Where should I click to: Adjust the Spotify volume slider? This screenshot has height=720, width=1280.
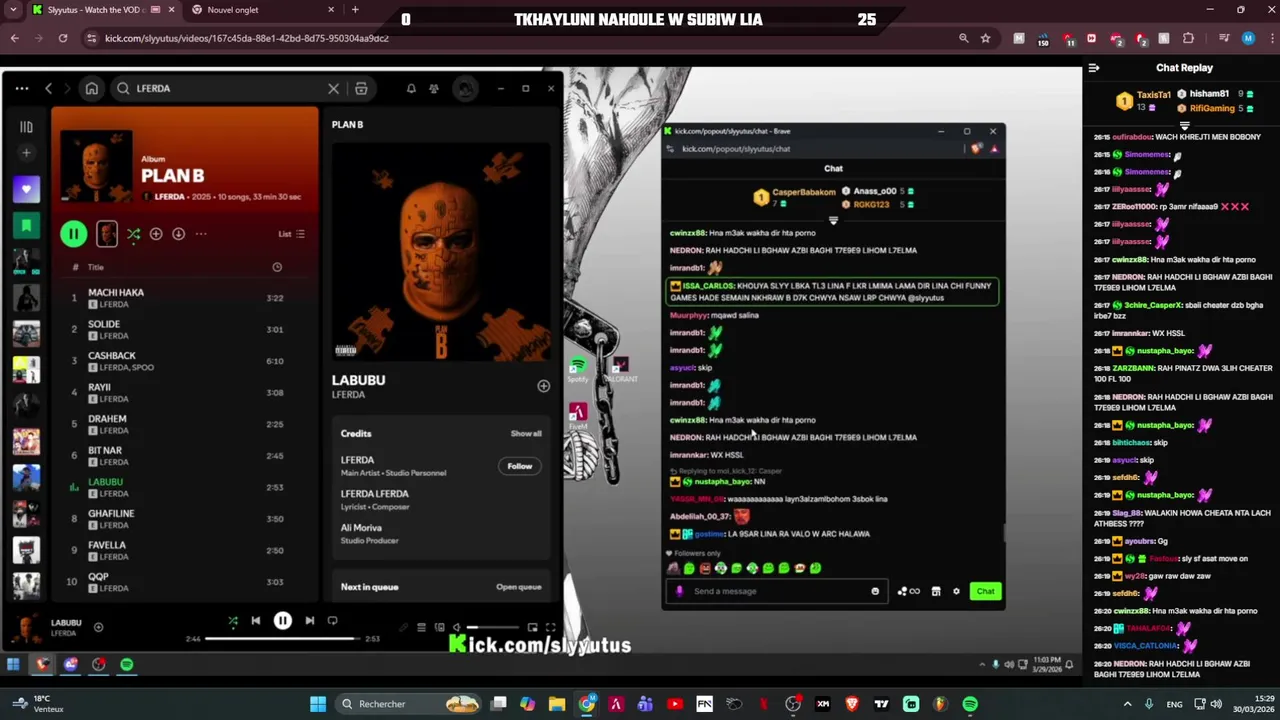pyautogui.click(x=494, y=628)
